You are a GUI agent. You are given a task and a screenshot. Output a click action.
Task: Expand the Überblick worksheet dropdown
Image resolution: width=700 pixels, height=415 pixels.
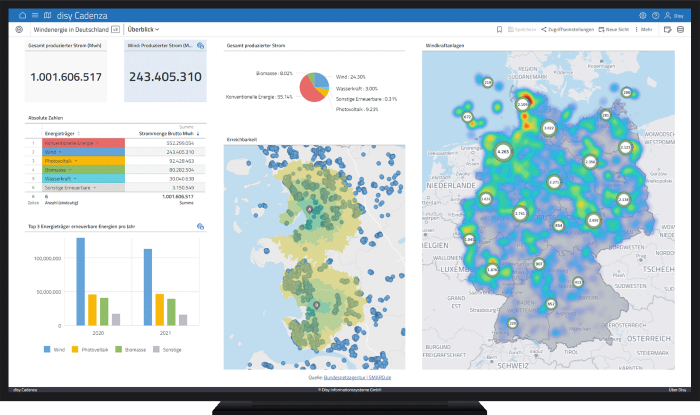[143, 29]
